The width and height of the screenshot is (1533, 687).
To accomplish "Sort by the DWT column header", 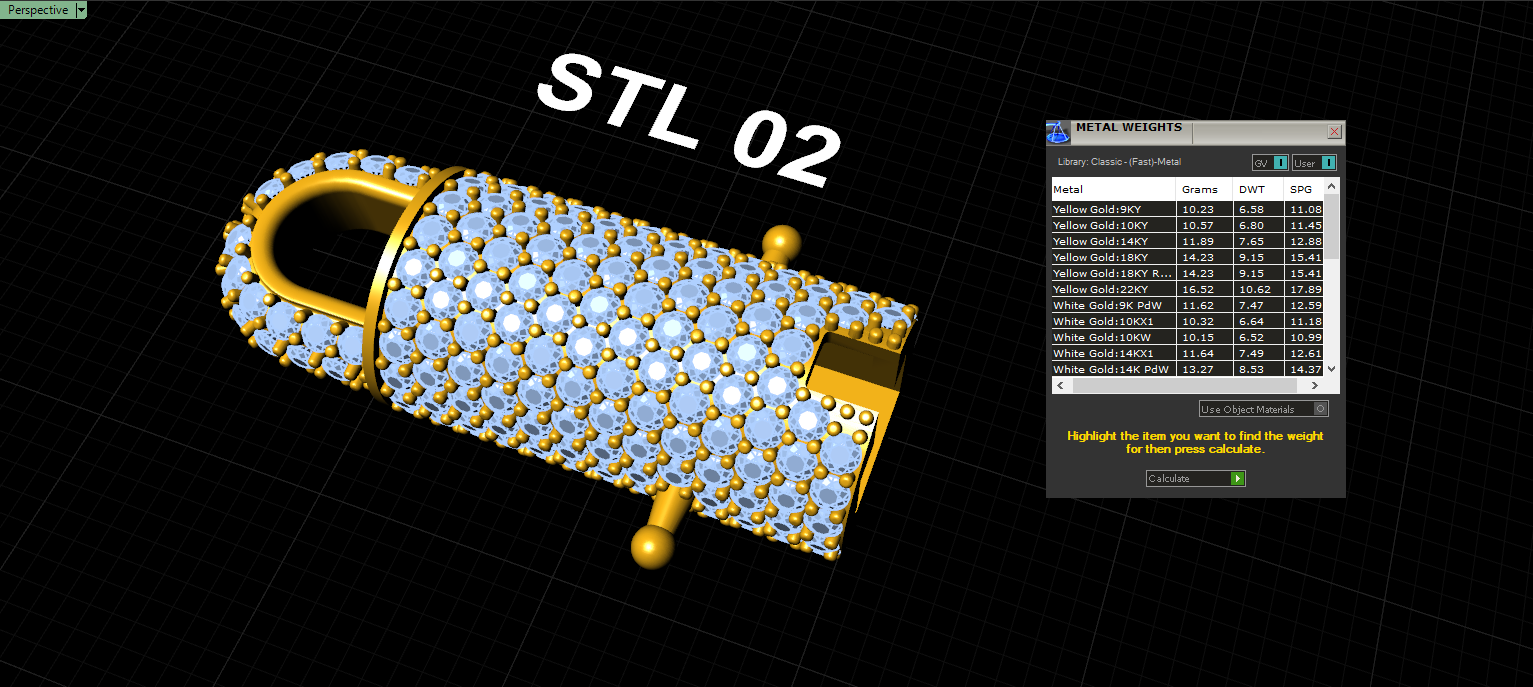I will pos(1259,189).
